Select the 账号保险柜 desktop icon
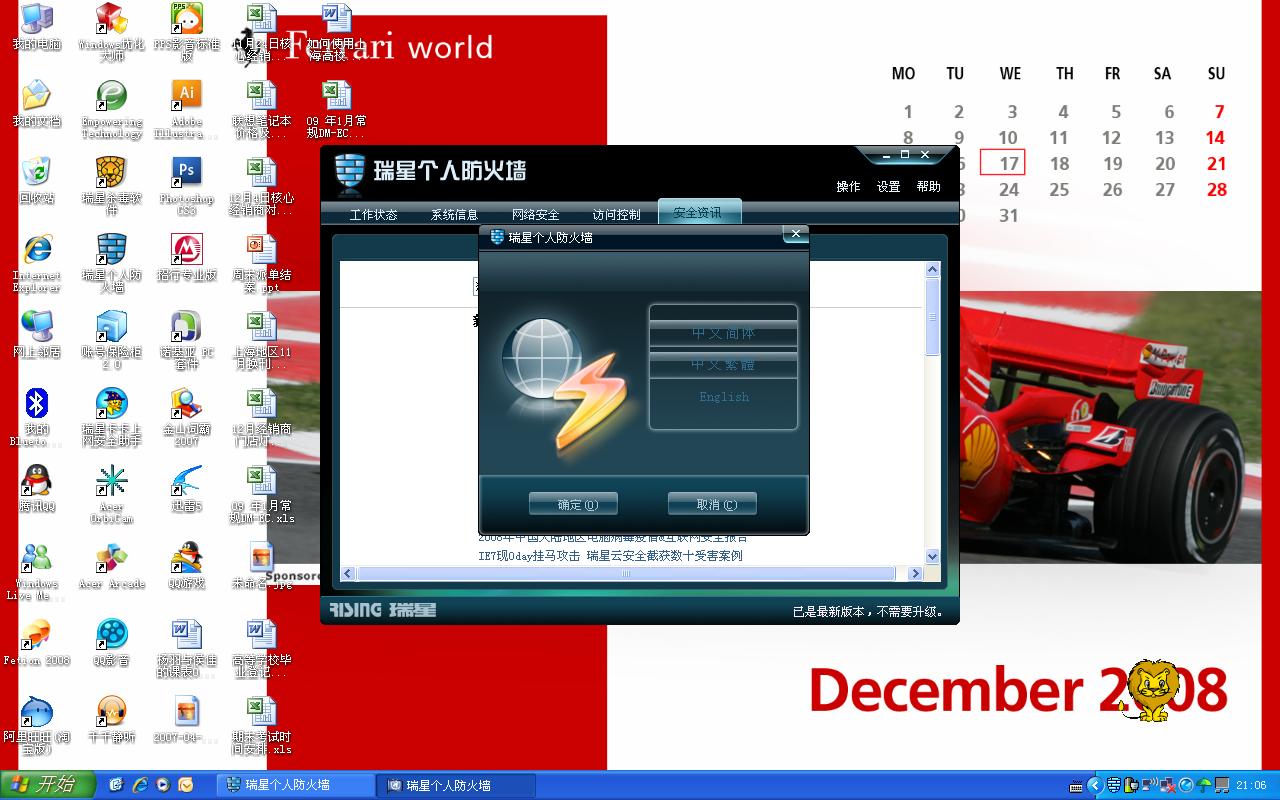 [112, 340]
